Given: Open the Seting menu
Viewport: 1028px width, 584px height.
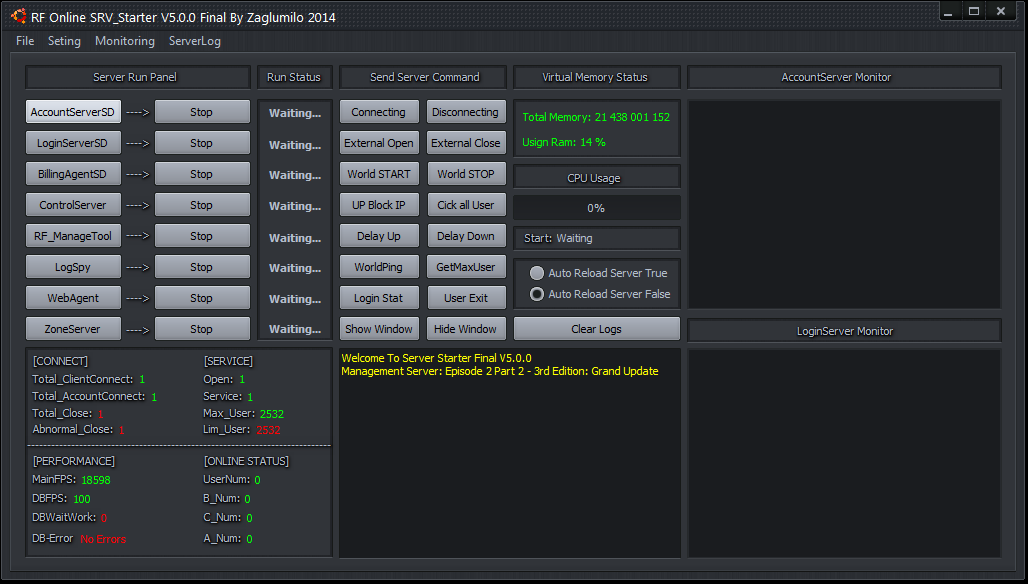Looking at the screenshot, I should tap(64, 41).
